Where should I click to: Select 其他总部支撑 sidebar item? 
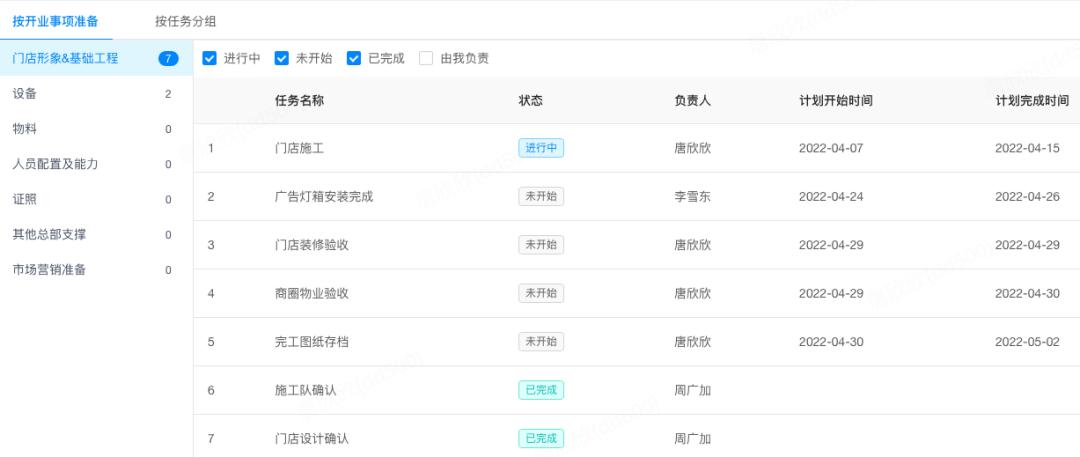tap(96, 234)
